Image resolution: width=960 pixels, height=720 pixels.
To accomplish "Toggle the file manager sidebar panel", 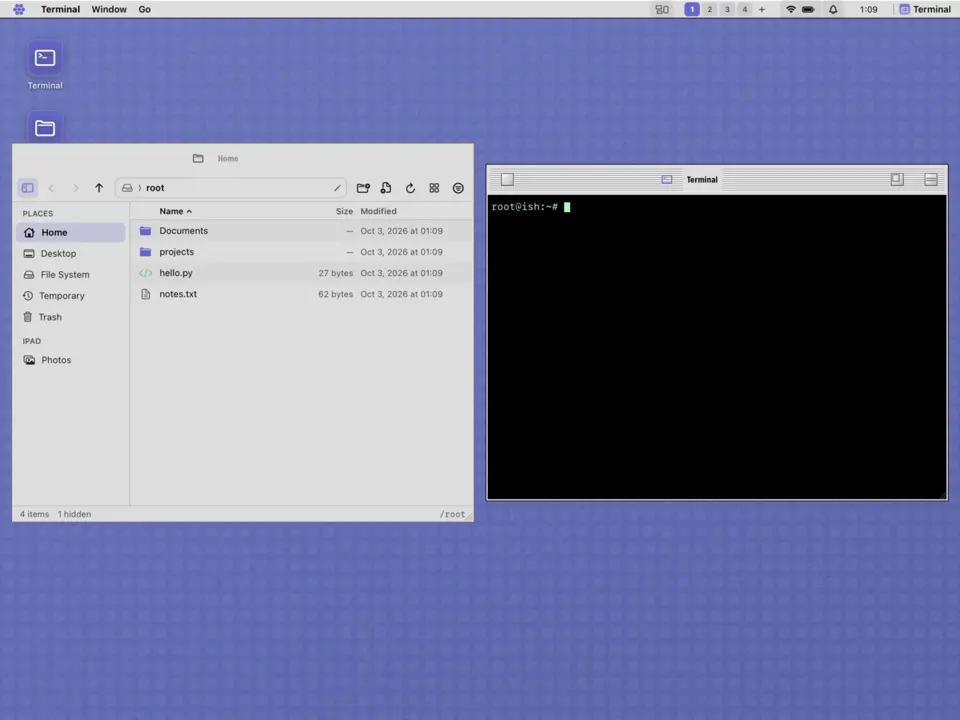I will (x=28, y=188).
